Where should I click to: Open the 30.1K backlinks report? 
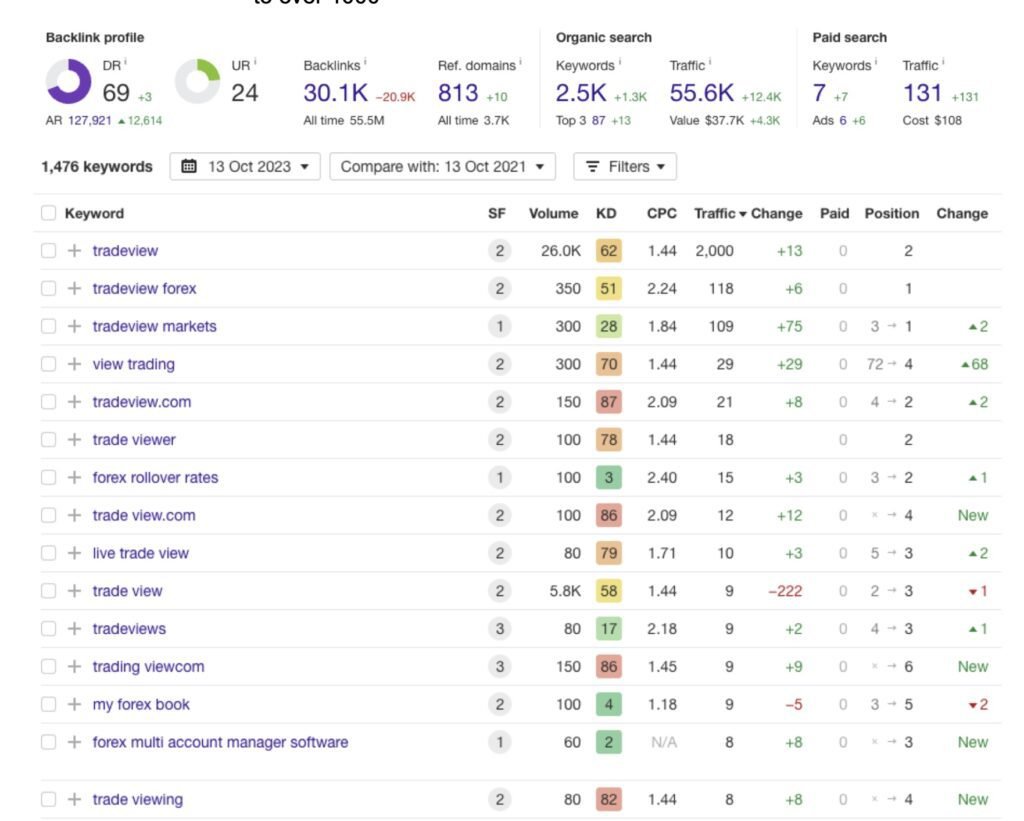click(x=336, y=93)
